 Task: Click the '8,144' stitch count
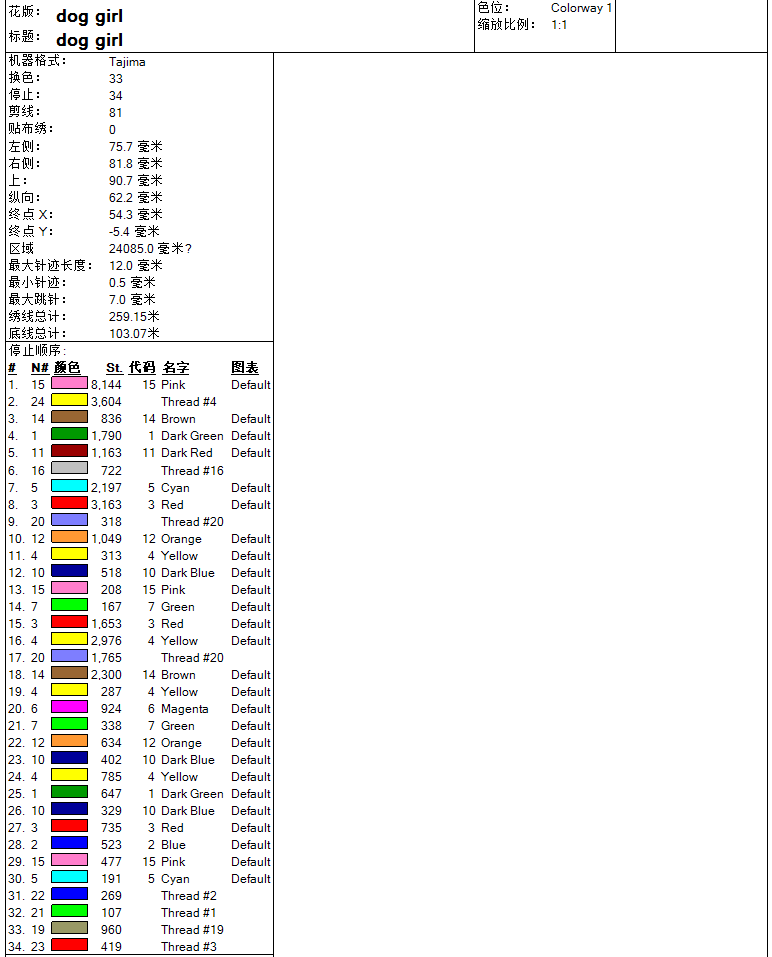(106, 385)
